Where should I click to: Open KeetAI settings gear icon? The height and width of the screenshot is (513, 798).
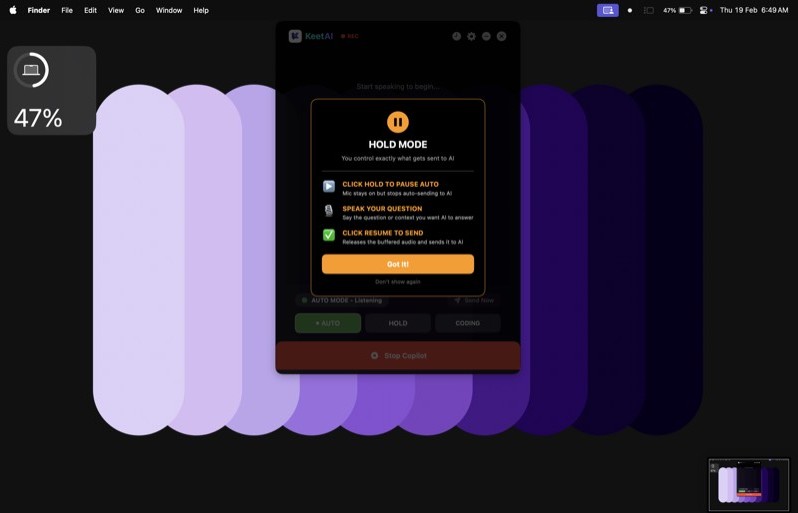coord(471,36)
